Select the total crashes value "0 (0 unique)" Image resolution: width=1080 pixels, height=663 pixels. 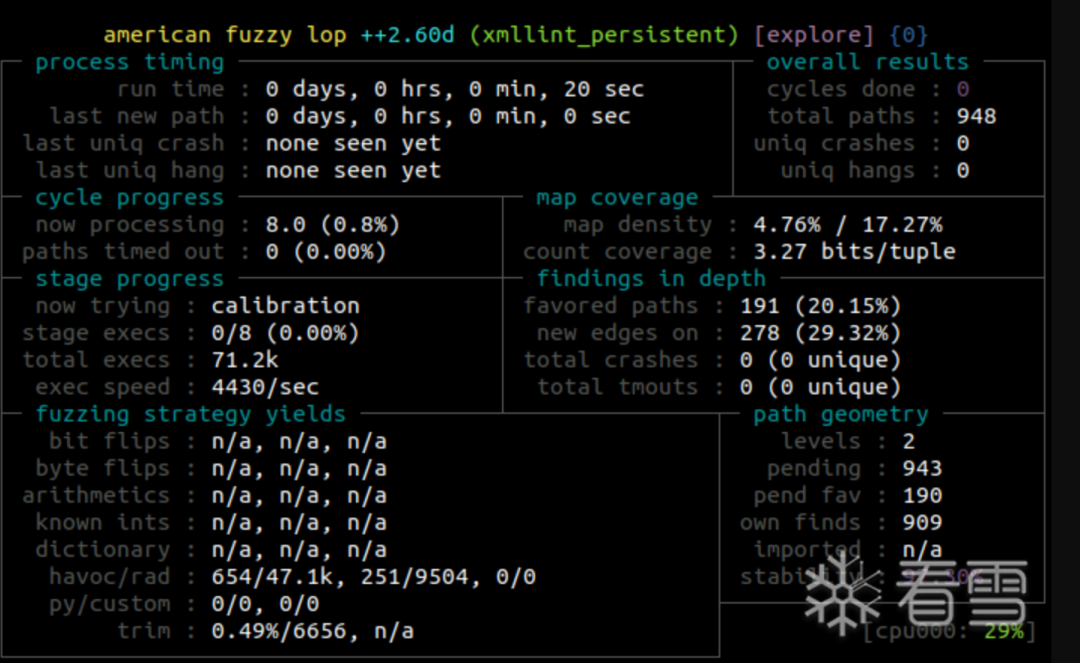(820, 360)
